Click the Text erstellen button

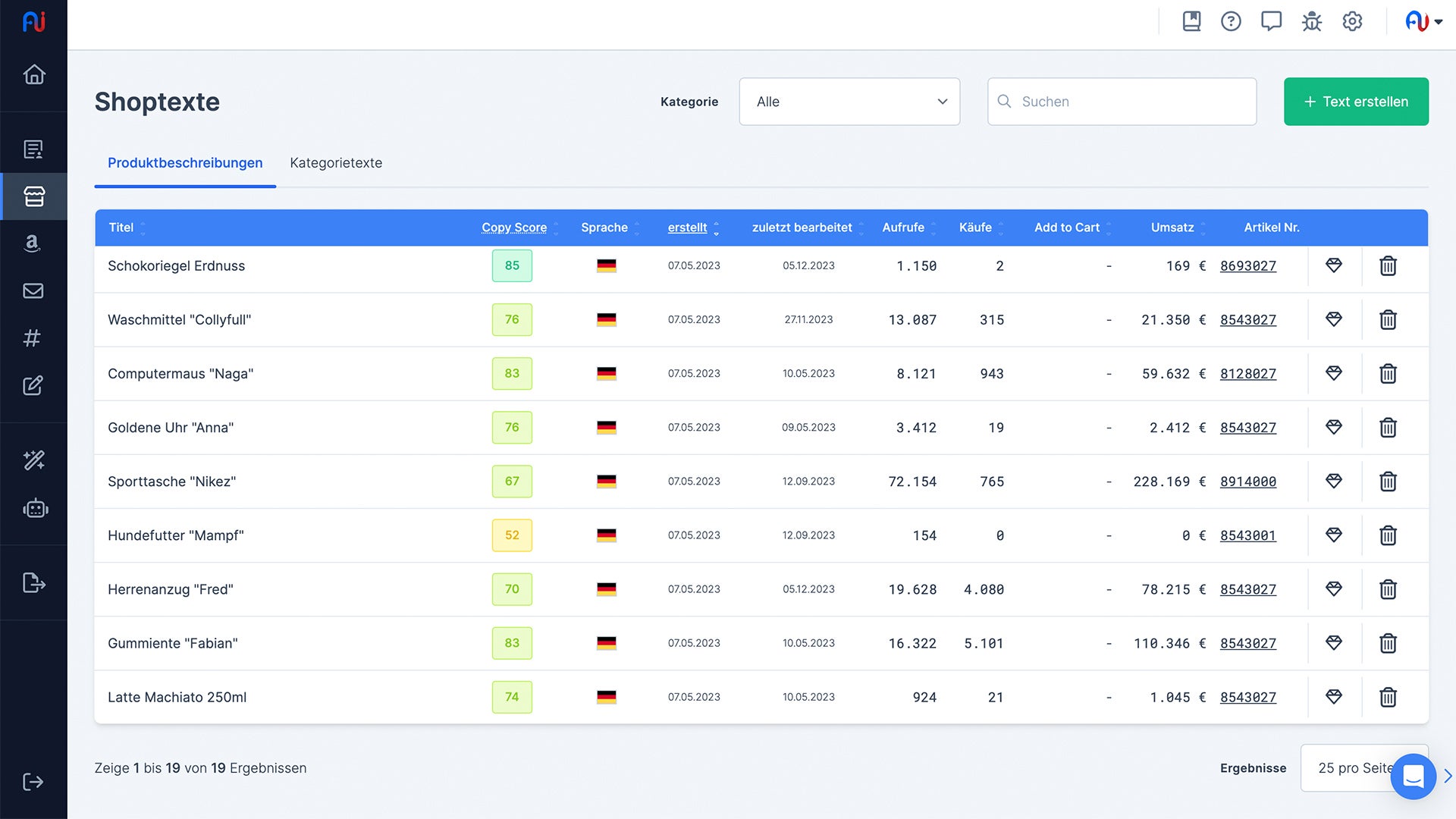click(x=1356, y=102)
